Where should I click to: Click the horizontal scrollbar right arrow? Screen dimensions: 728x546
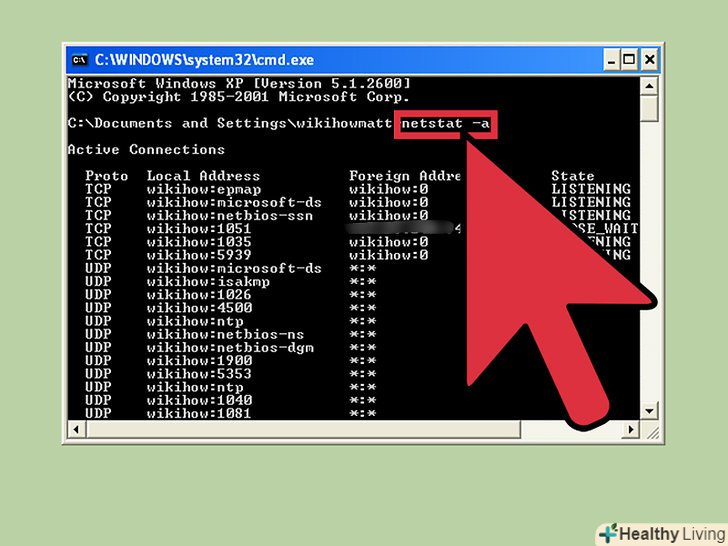630,429
